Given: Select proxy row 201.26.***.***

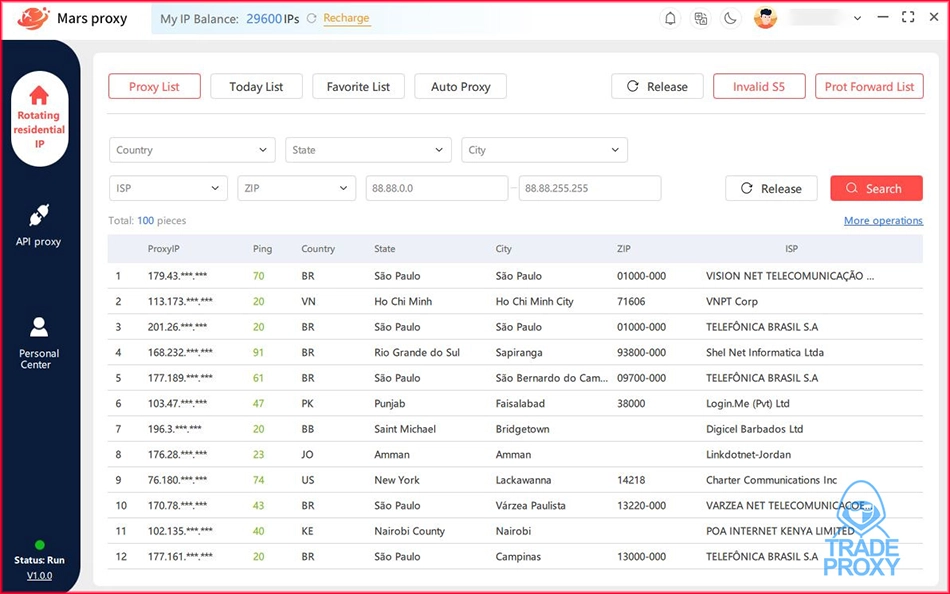Looking at the screenshot, I should 515,327.
